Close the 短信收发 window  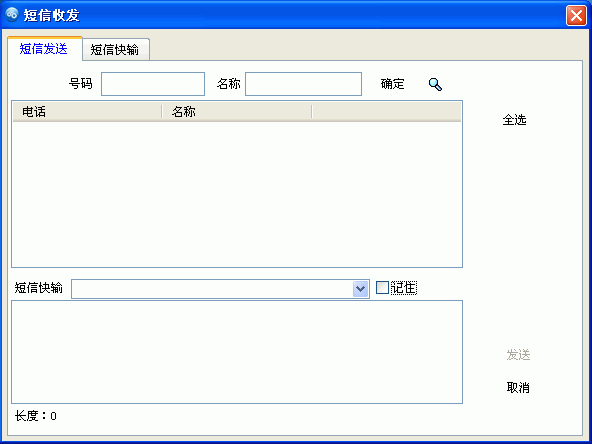576,16
